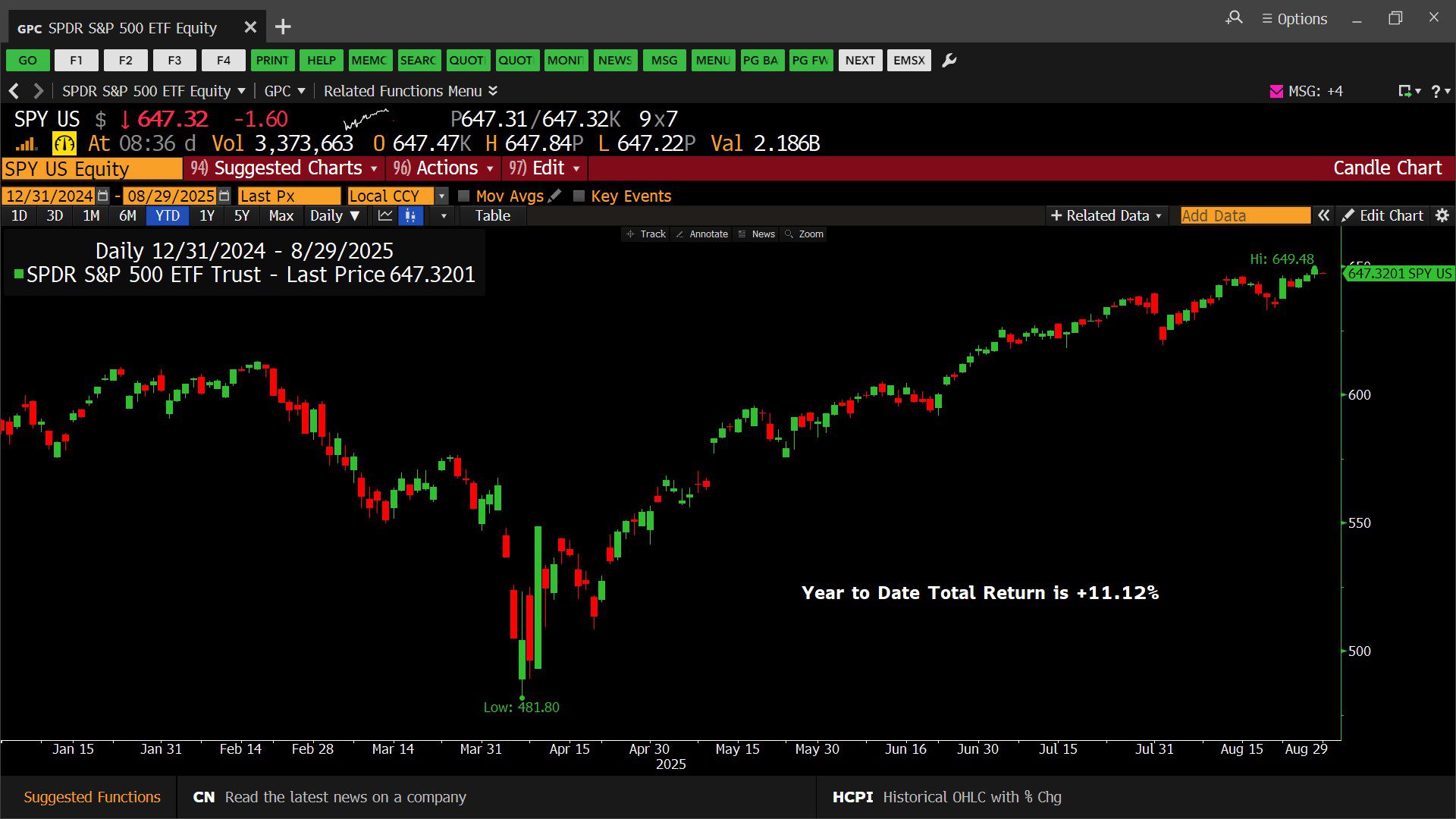The image size is (1456, 819).
Task: Open a new tab with the plus icon
Action: coord(283,27)
